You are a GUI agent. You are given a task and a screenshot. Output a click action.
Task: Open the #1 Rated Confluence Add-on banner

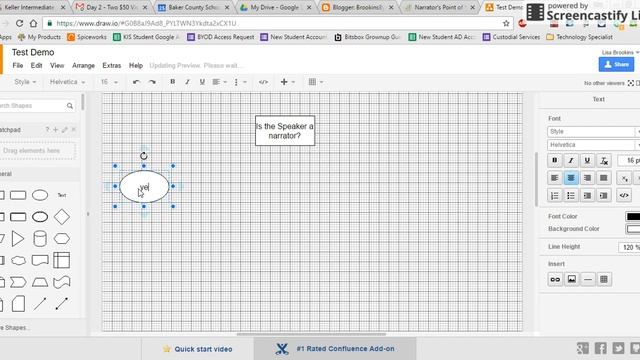(335, 349)
